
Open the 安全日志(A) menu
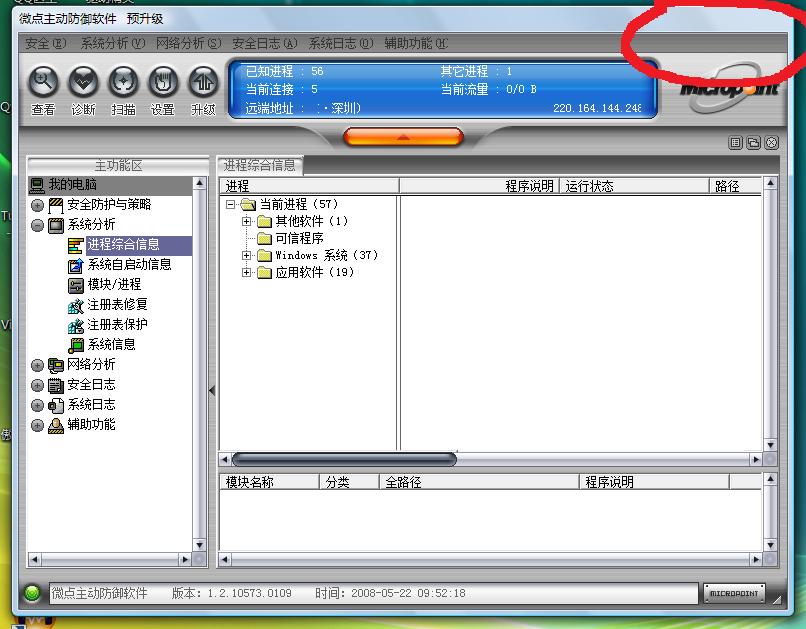pyautogui.click(x=265, y=44)
